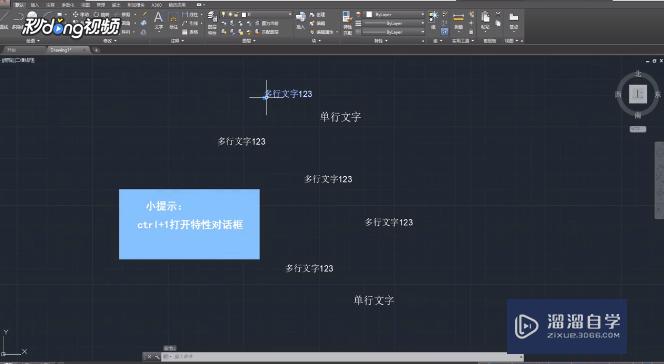
Task: Expand the 线性 linear dimension dropdown
Action: click(201, 14)
